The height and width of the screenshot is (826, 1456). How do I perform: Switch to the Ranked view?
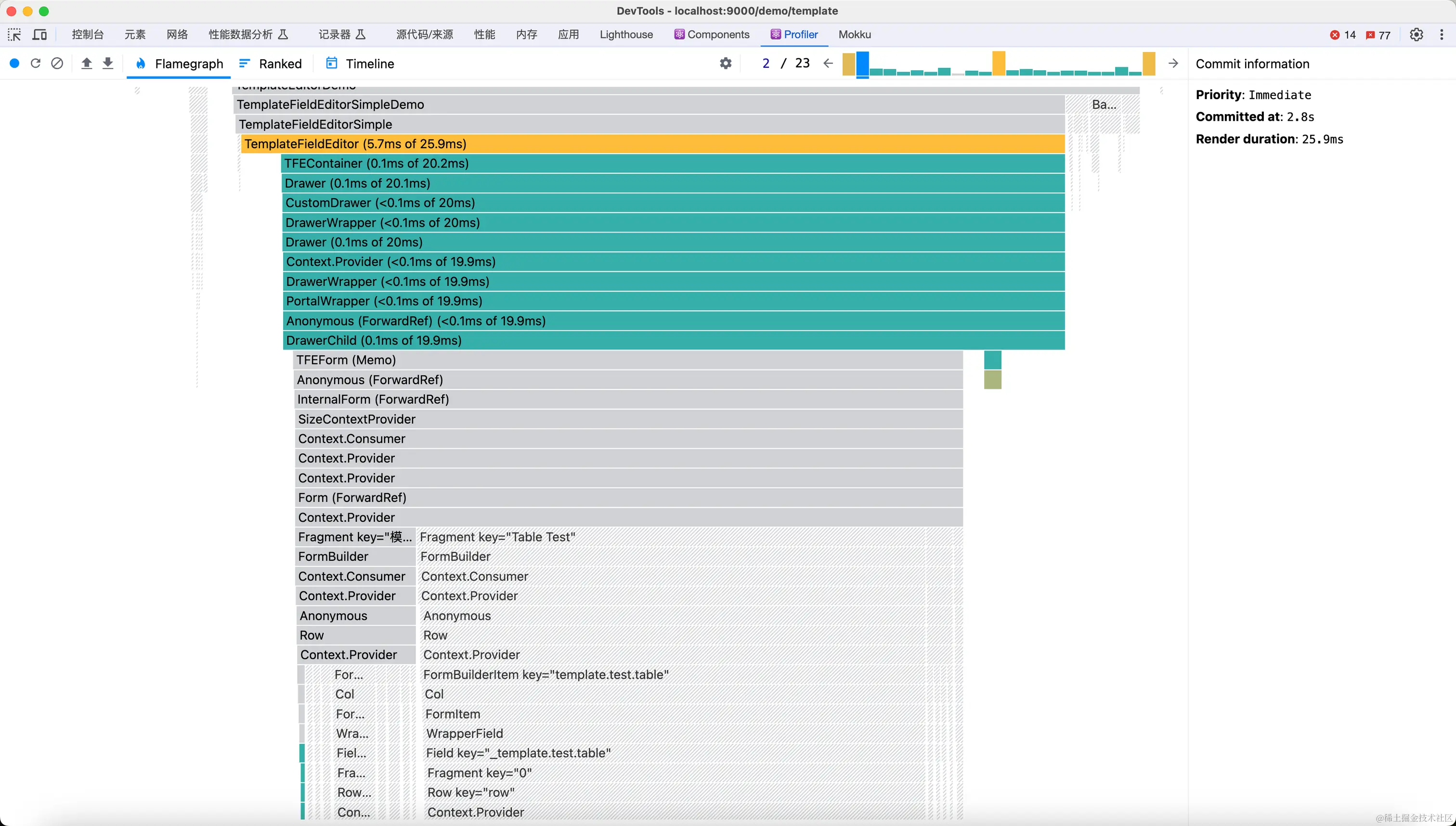pyautogui.click(x=270, y=64)
